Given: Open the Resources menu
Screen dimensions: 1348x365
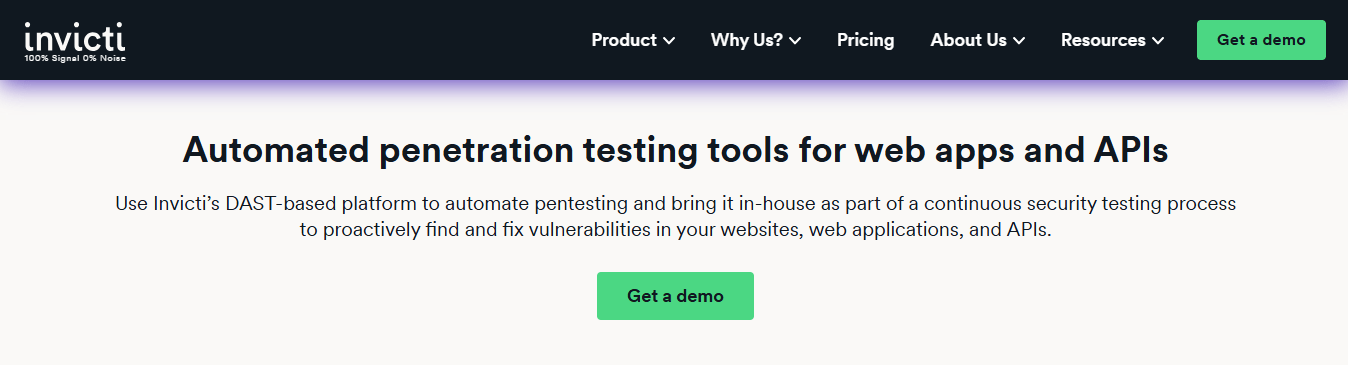Looking at the screenshot, I should [1113, 40].
